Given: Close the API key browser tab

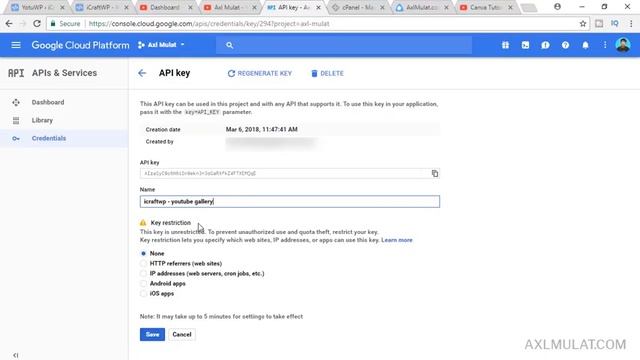Looking at the screenshot, I should [318, 7].
